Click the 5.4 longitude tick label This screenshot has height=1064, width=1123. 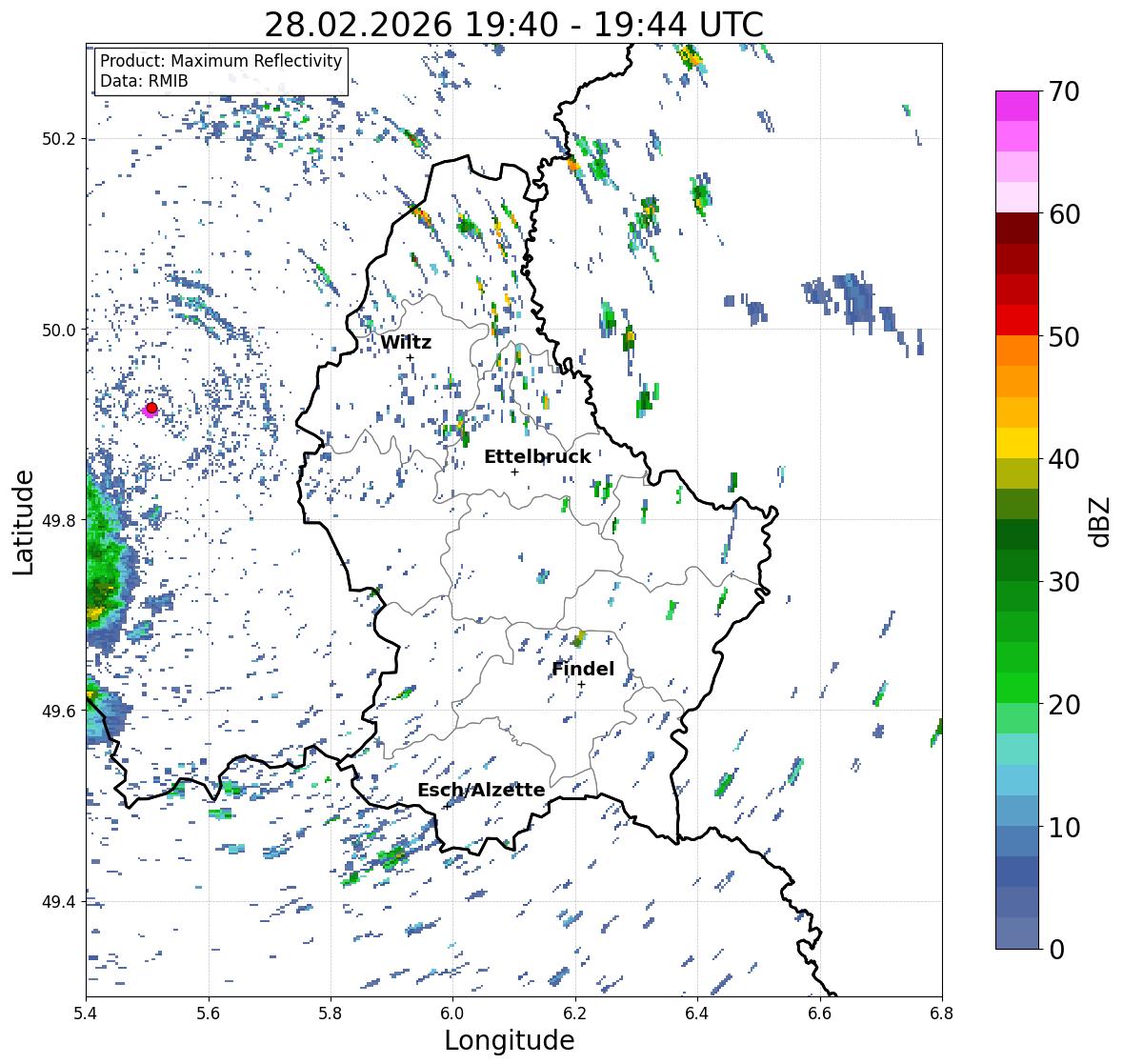coord(86,1014)
